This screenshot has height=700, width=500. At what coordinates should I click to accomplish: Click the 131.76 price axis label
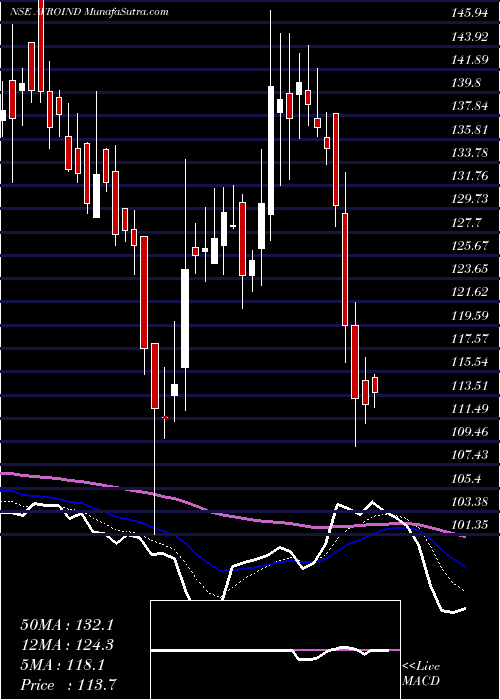[469, 176]
